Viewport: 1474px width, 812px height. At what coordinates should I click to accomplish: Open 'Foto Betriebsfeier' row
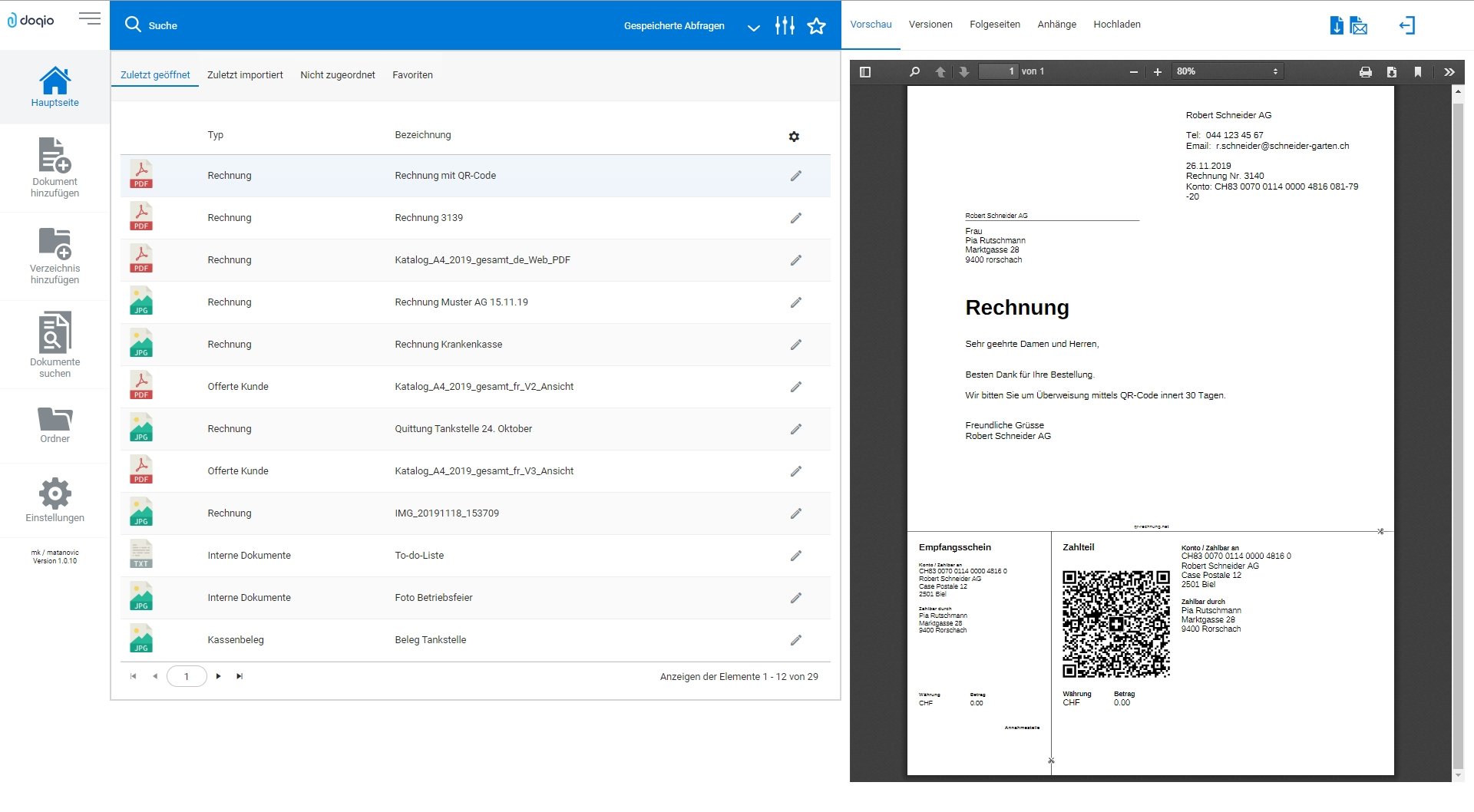coord(475,598)
